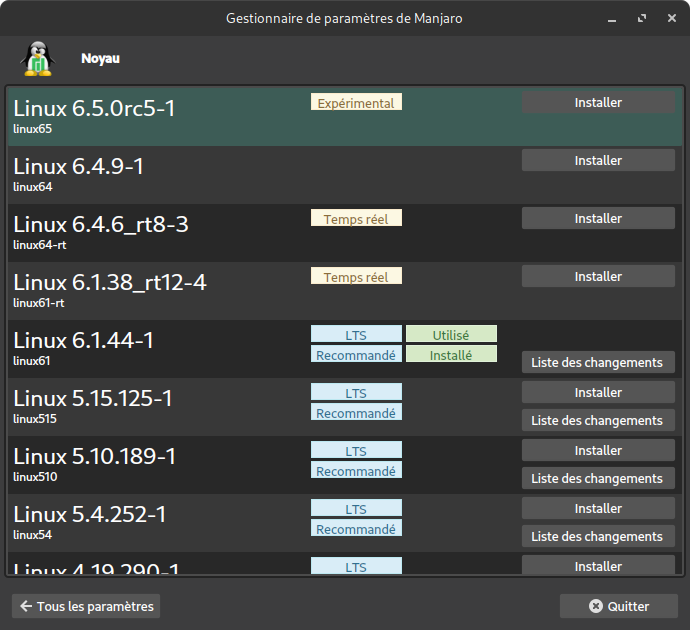Image resolution: width=690 pixels, height=630 pixels.
Task: Click the linux61-rt package name
Action: pyautogui.click(x=39, y=303)
